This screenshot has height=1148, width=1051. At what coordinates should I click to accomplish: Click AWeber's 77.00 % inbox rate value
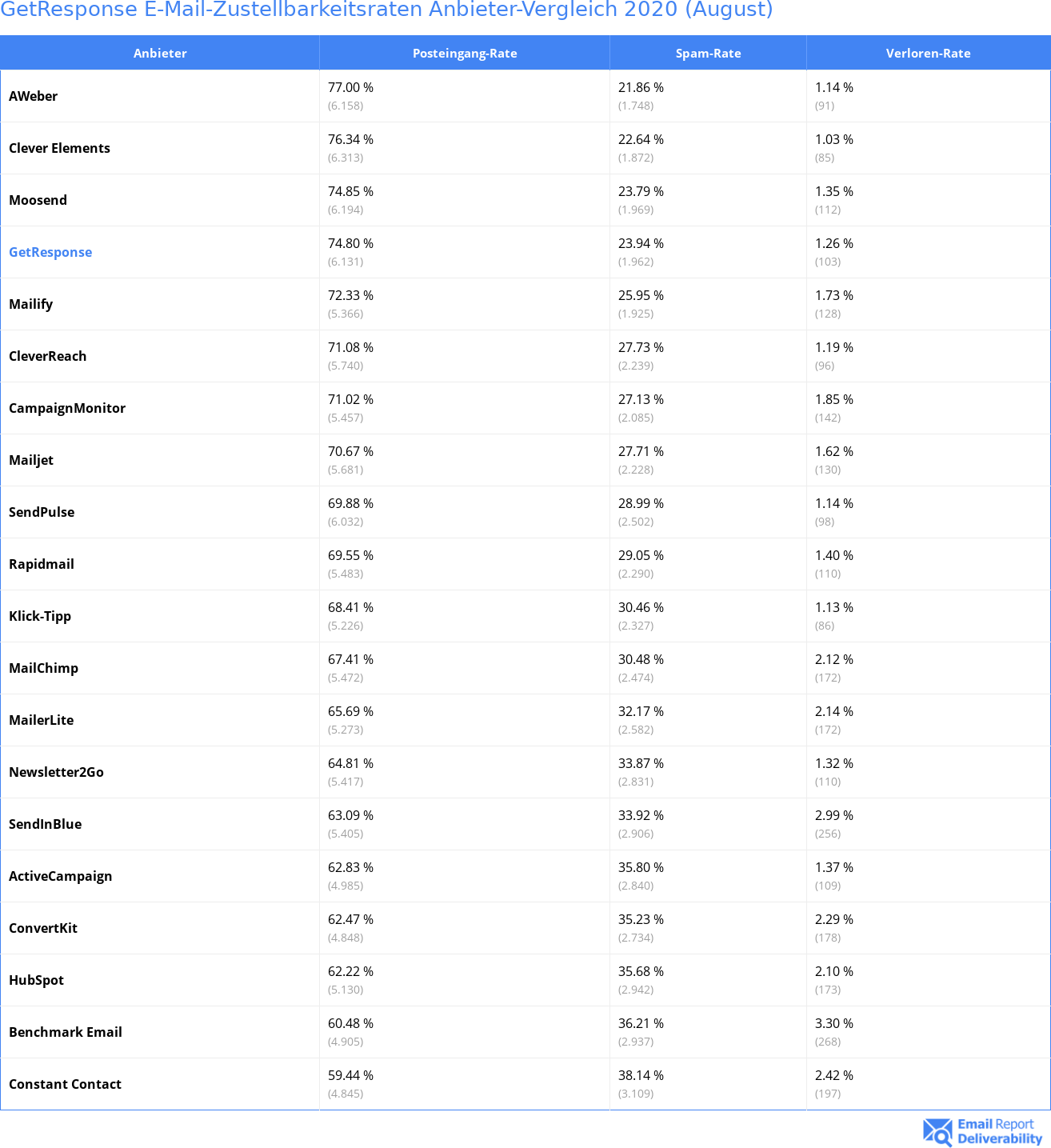point(350,87)
